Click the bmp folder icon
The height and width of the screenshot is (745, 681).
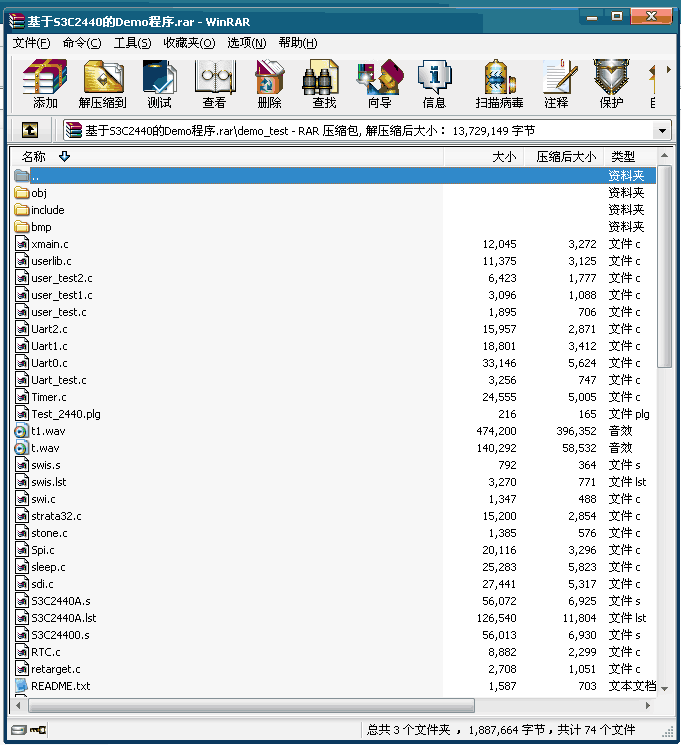pyautogui.click(x=22, y=227)
